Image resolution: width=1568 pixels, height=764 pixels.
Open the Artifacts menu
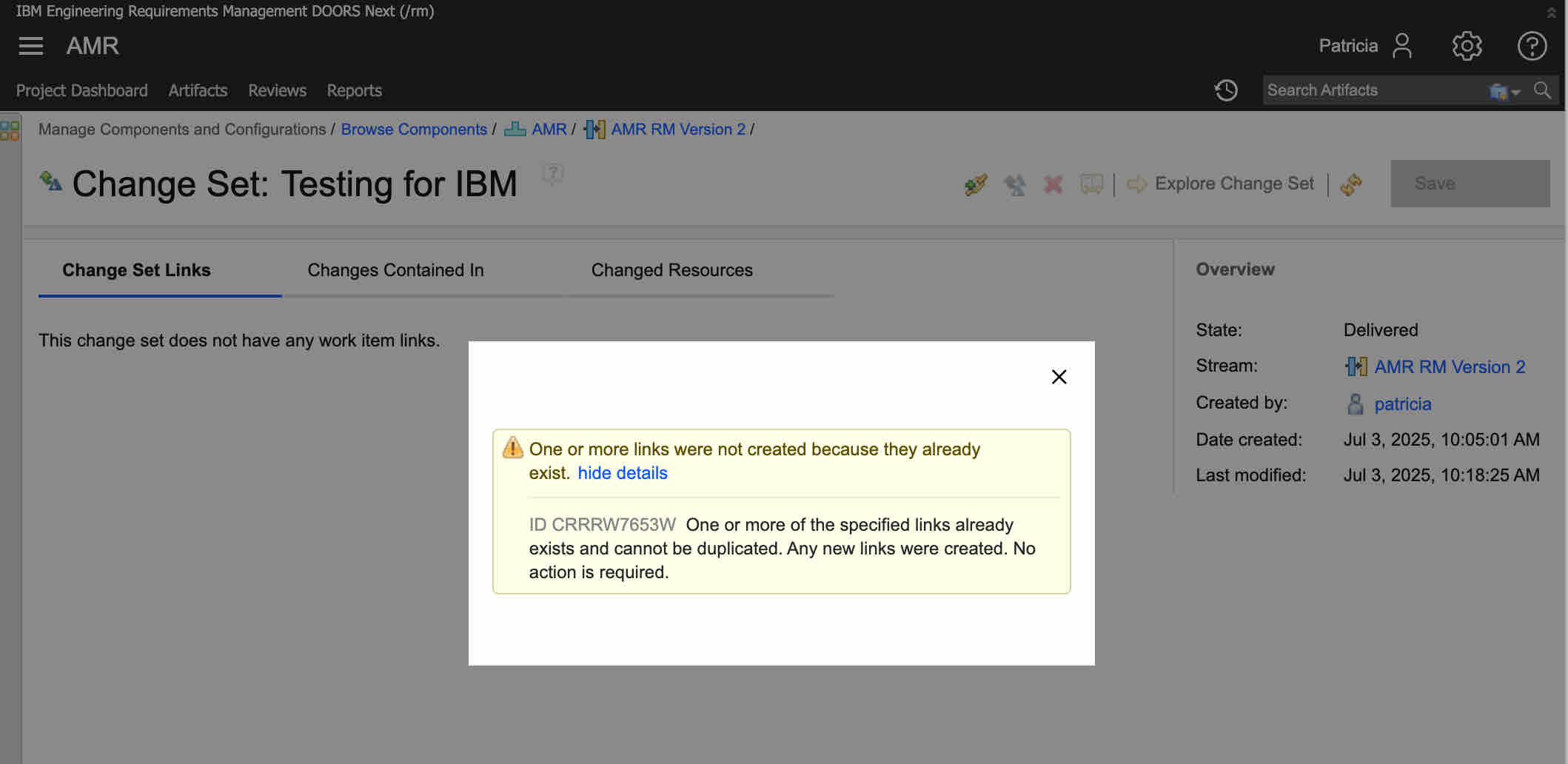click(x=198, y=90)
